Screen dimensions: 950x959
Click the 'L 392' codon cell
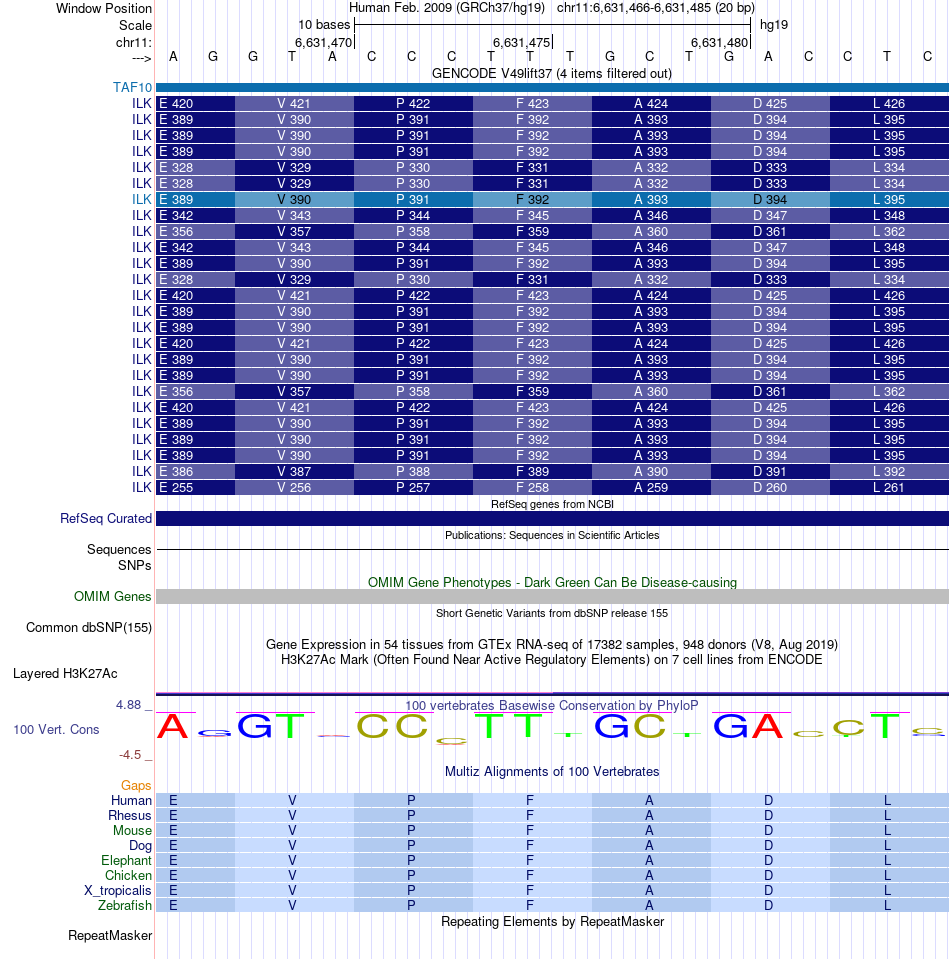pyautogui.click(x=889, y=472)
